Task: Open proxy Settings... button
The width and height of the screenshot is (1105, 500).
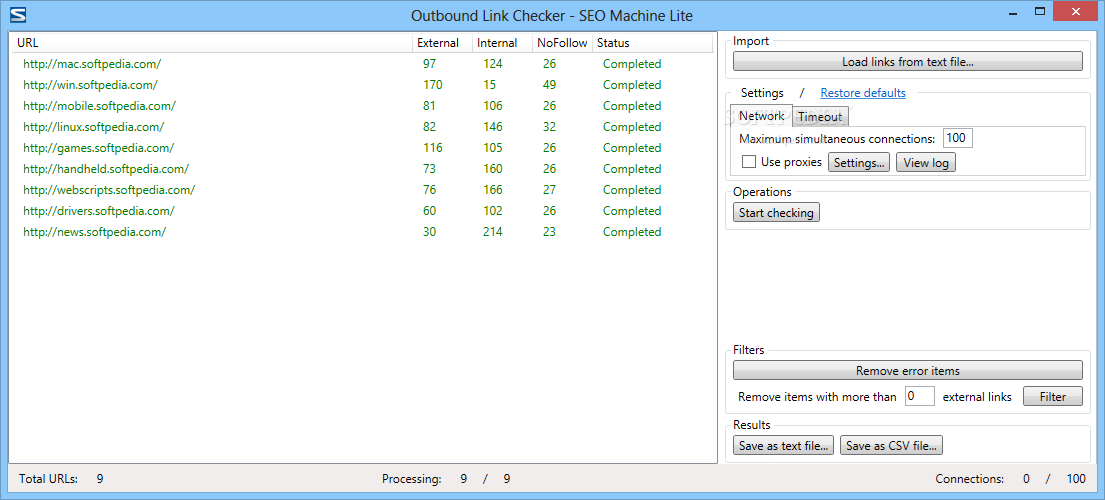Action: (858, 163)
